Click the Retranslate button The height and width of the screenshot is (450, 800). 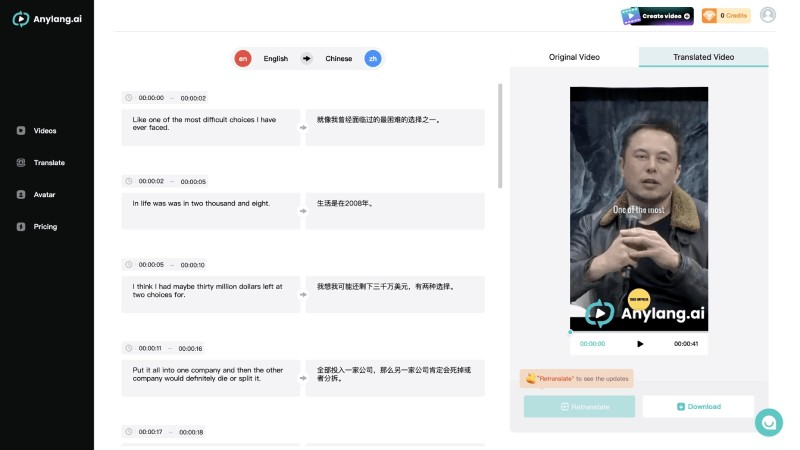tap(579, 407)
